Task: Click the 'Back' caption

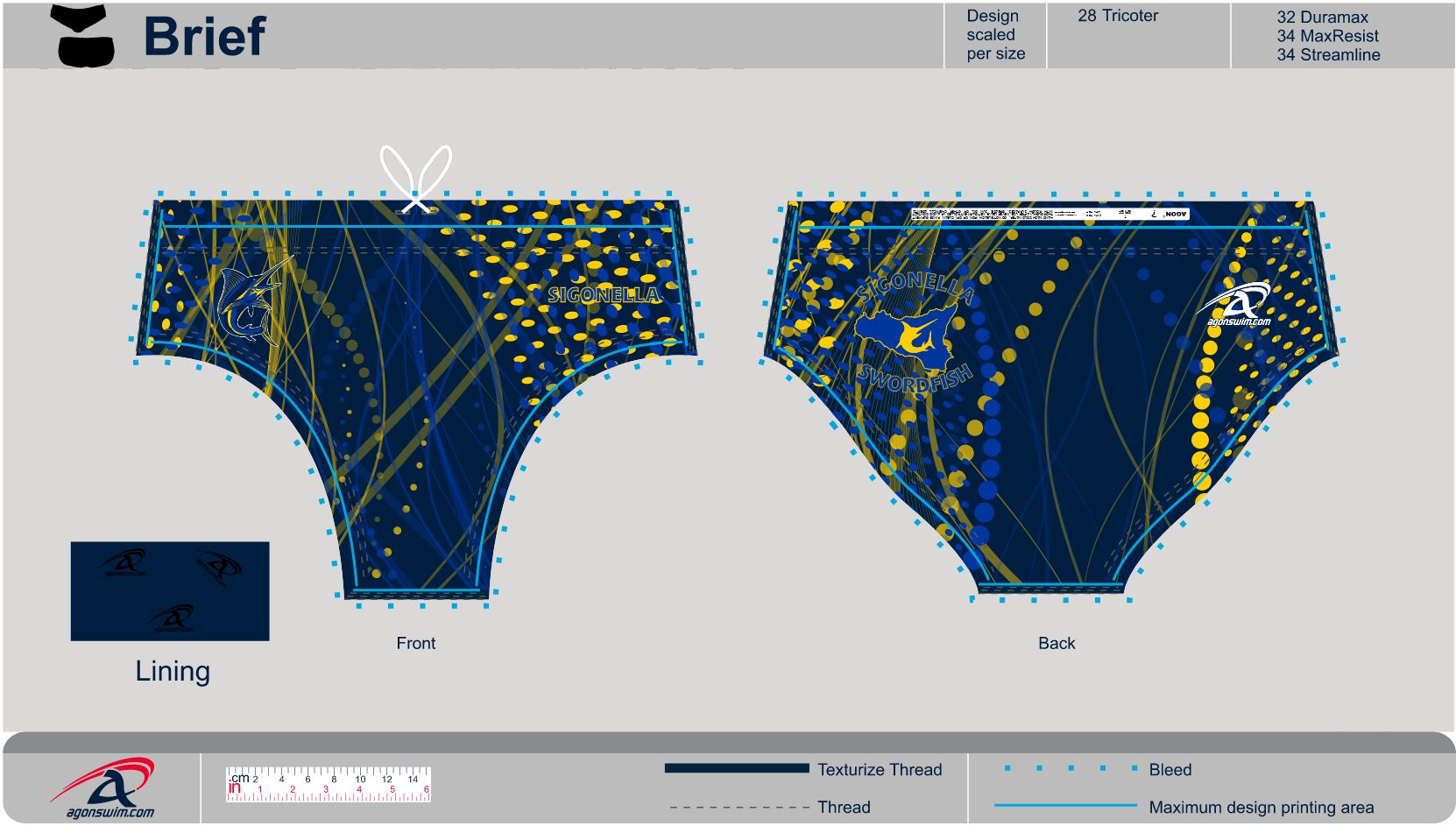Action: coord(1057,643)
